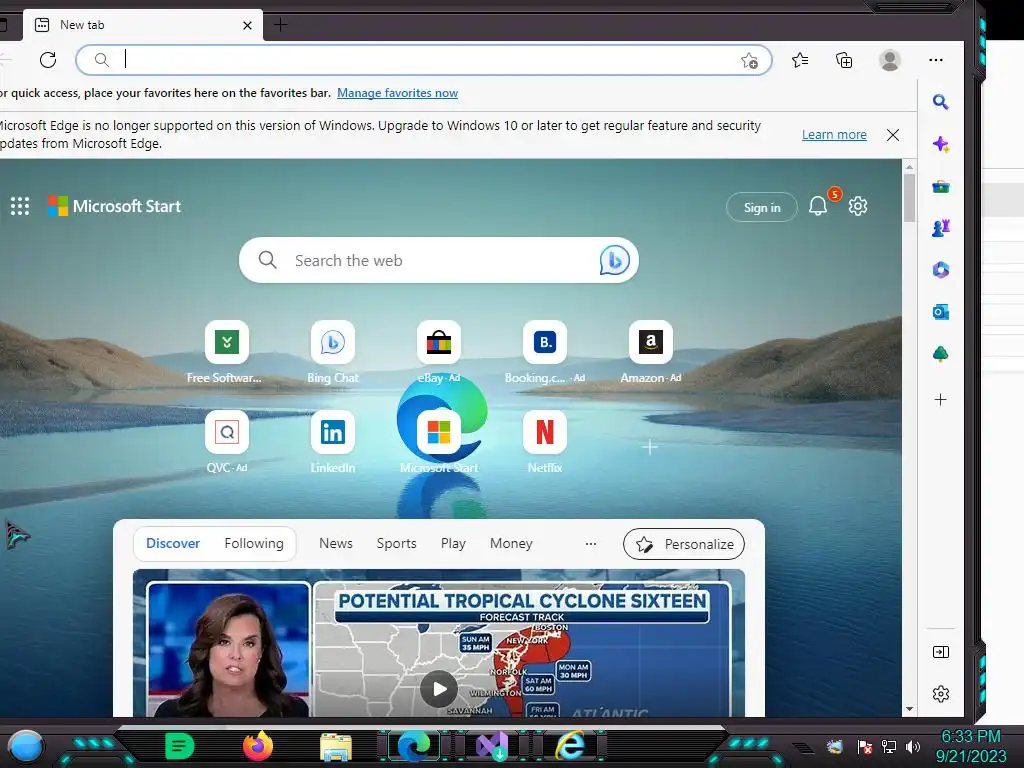The image size is (1024, 768).
Task: Click the browser address bar
Action: [424, 60]
